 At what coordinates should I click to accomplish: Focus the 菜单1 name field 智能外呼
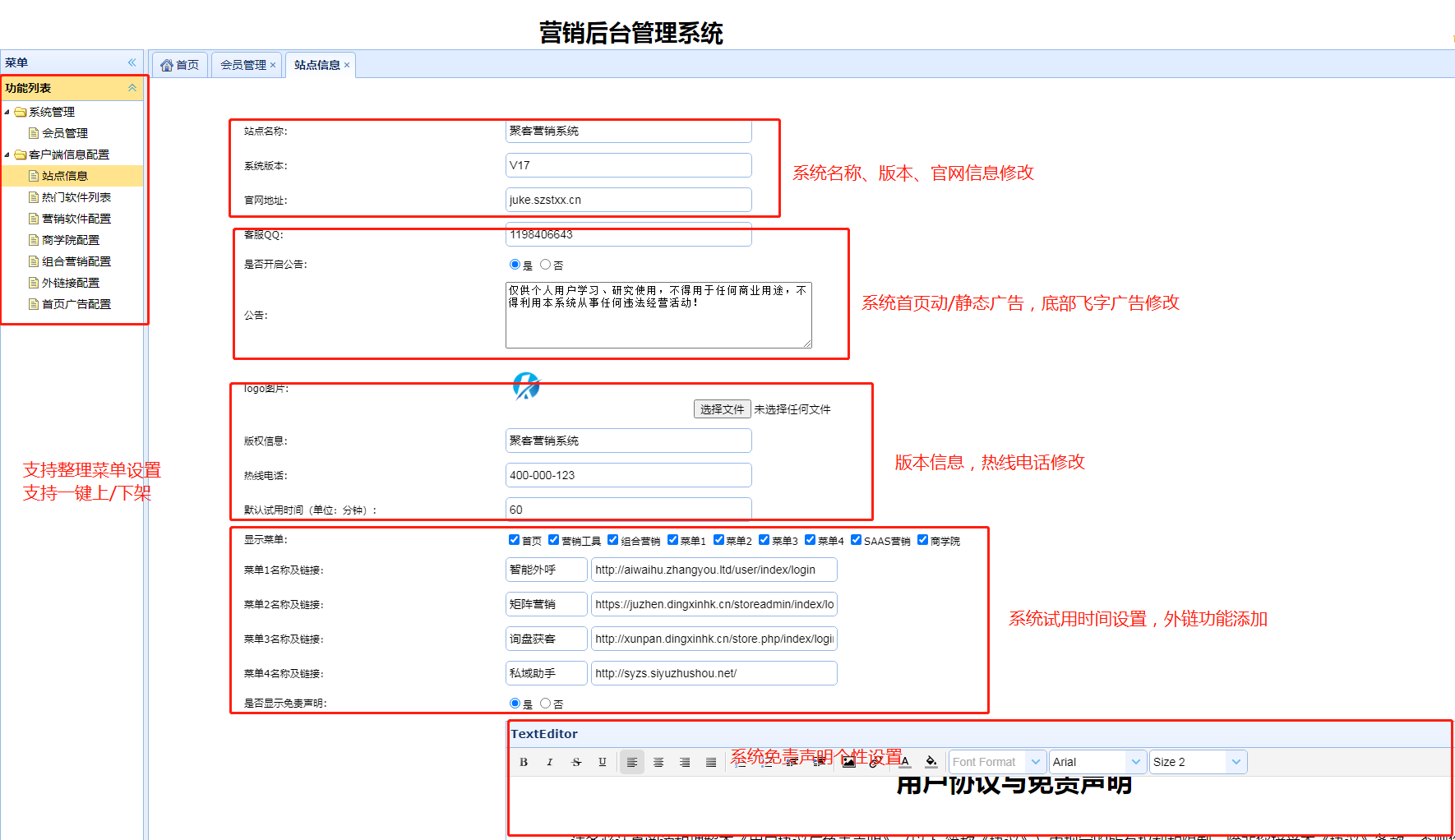pos(547,570)
